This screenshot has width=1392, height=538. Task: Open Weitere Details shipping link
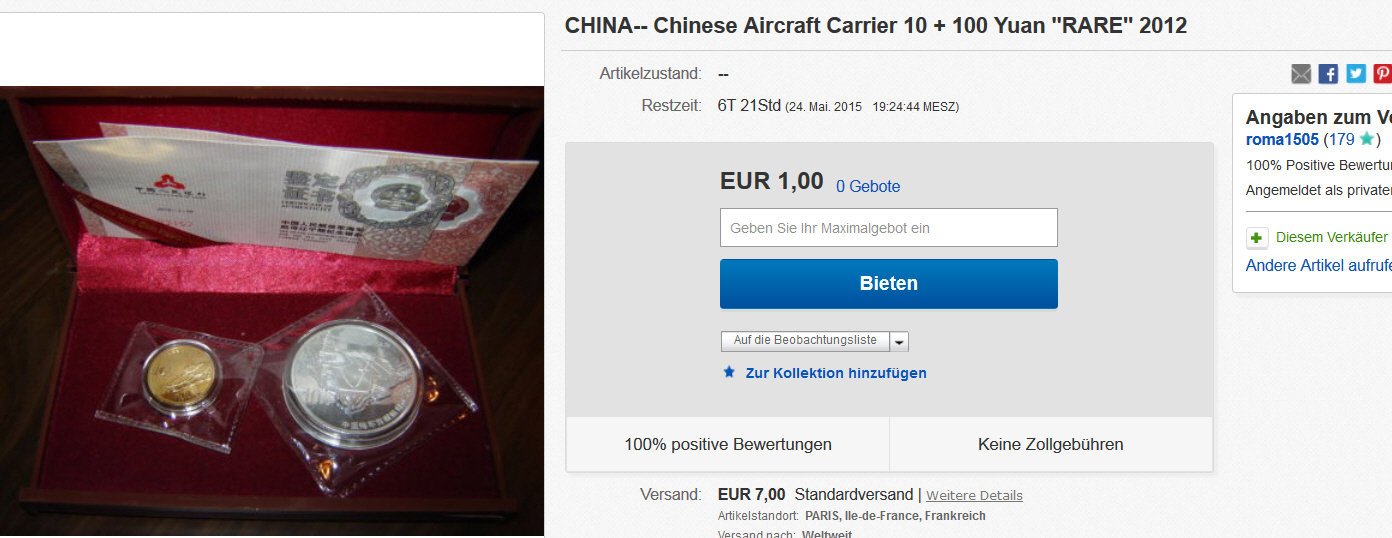tap(974, 496)
